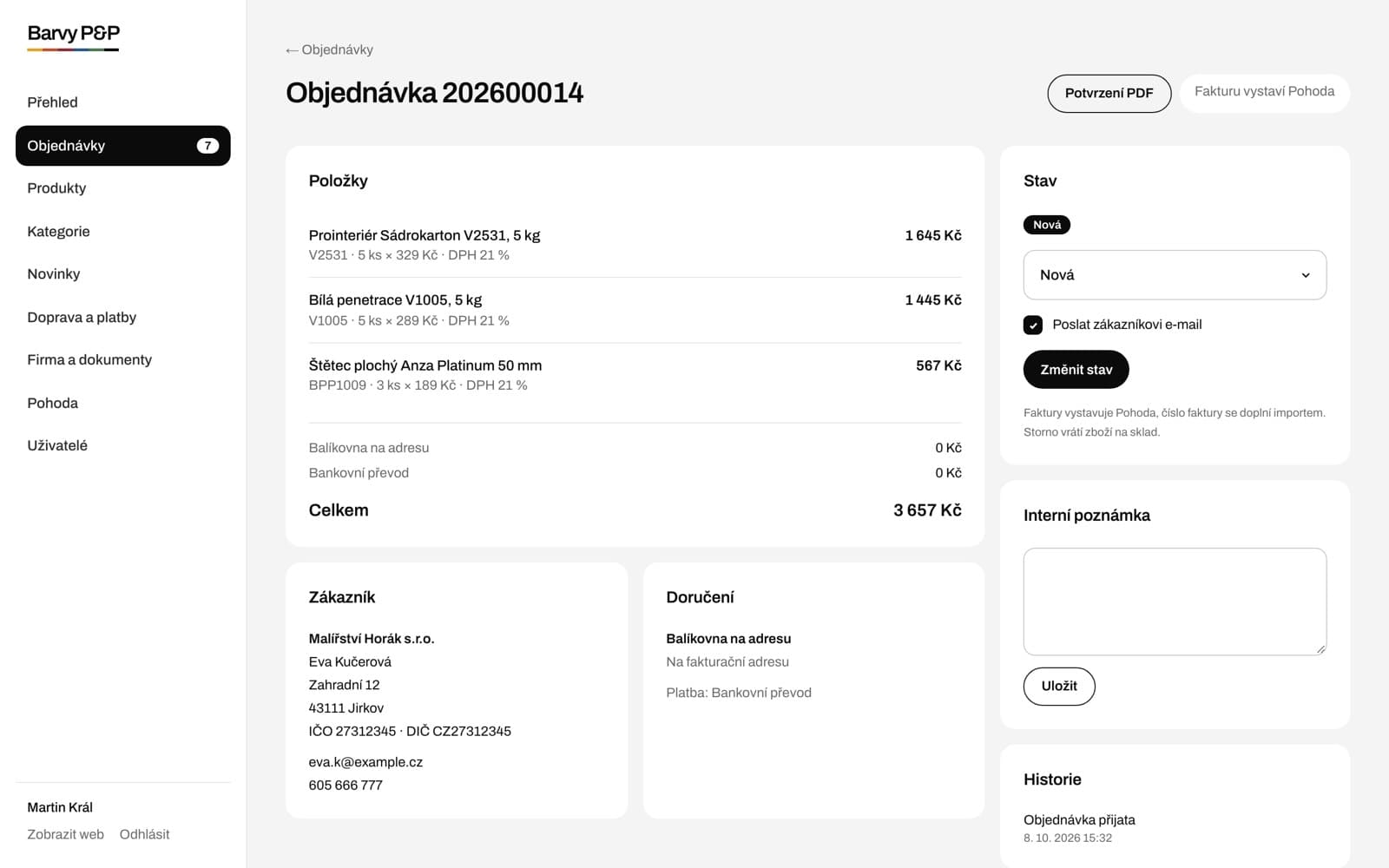Click the 1 645 Kč price
The width and height of the screenshot is (1389, 868).
(933, 235)
